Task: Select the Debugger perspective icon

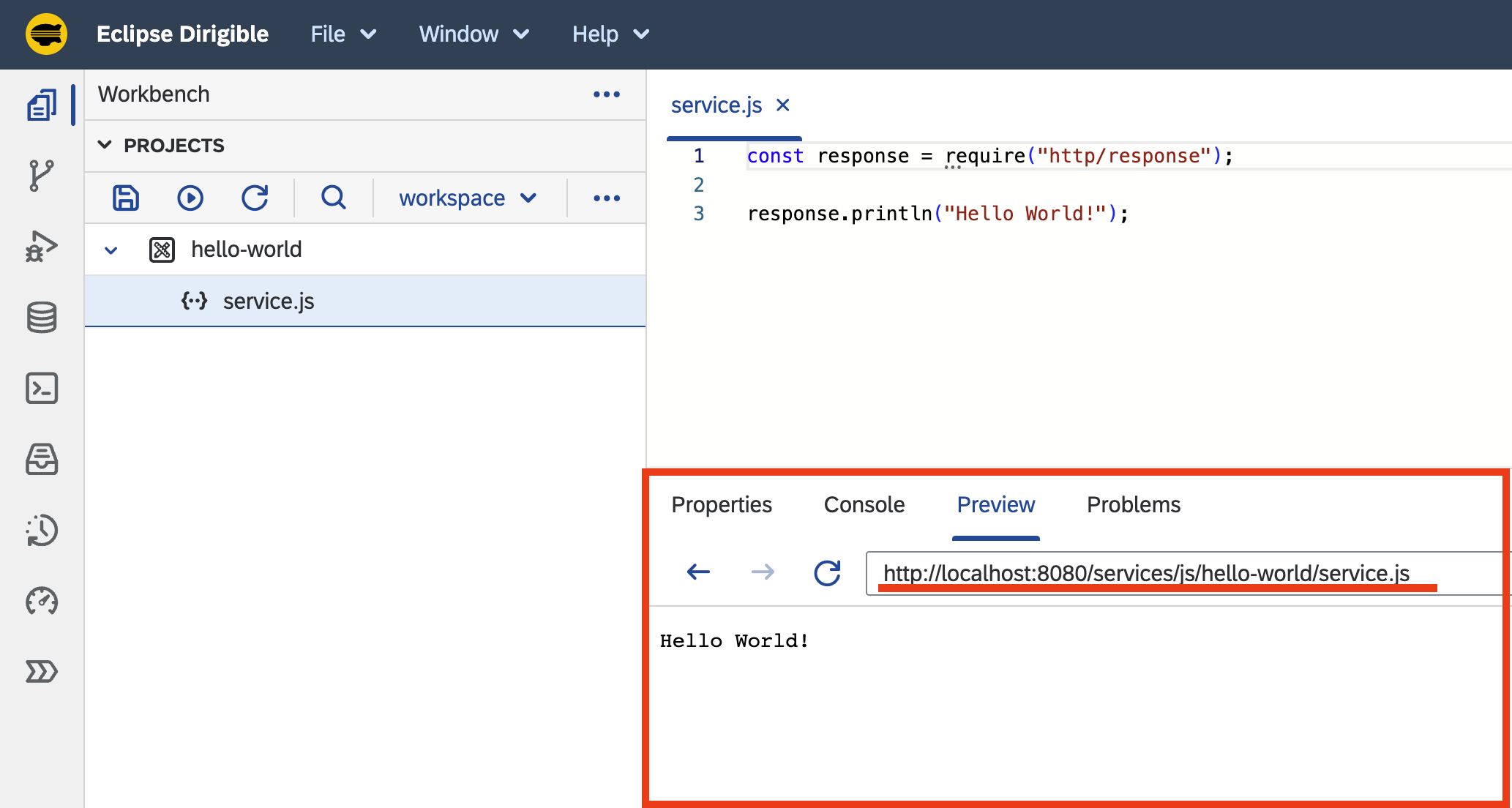Action: click(41, 245)
